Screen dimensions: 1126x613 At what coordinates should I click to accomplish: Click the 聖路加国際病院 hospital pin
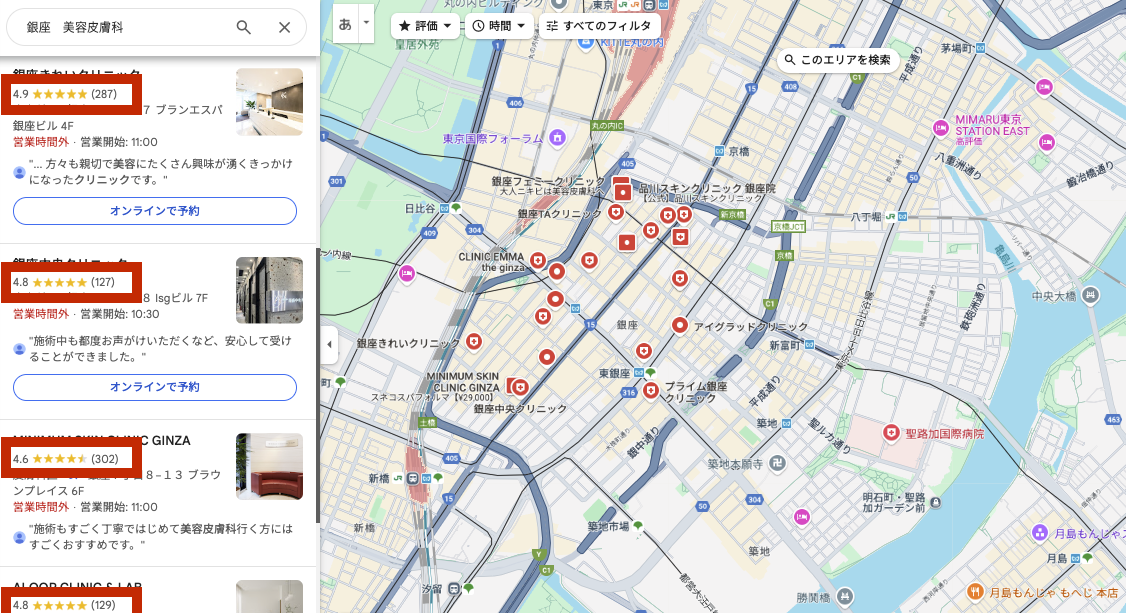click(x=891, y=433)
